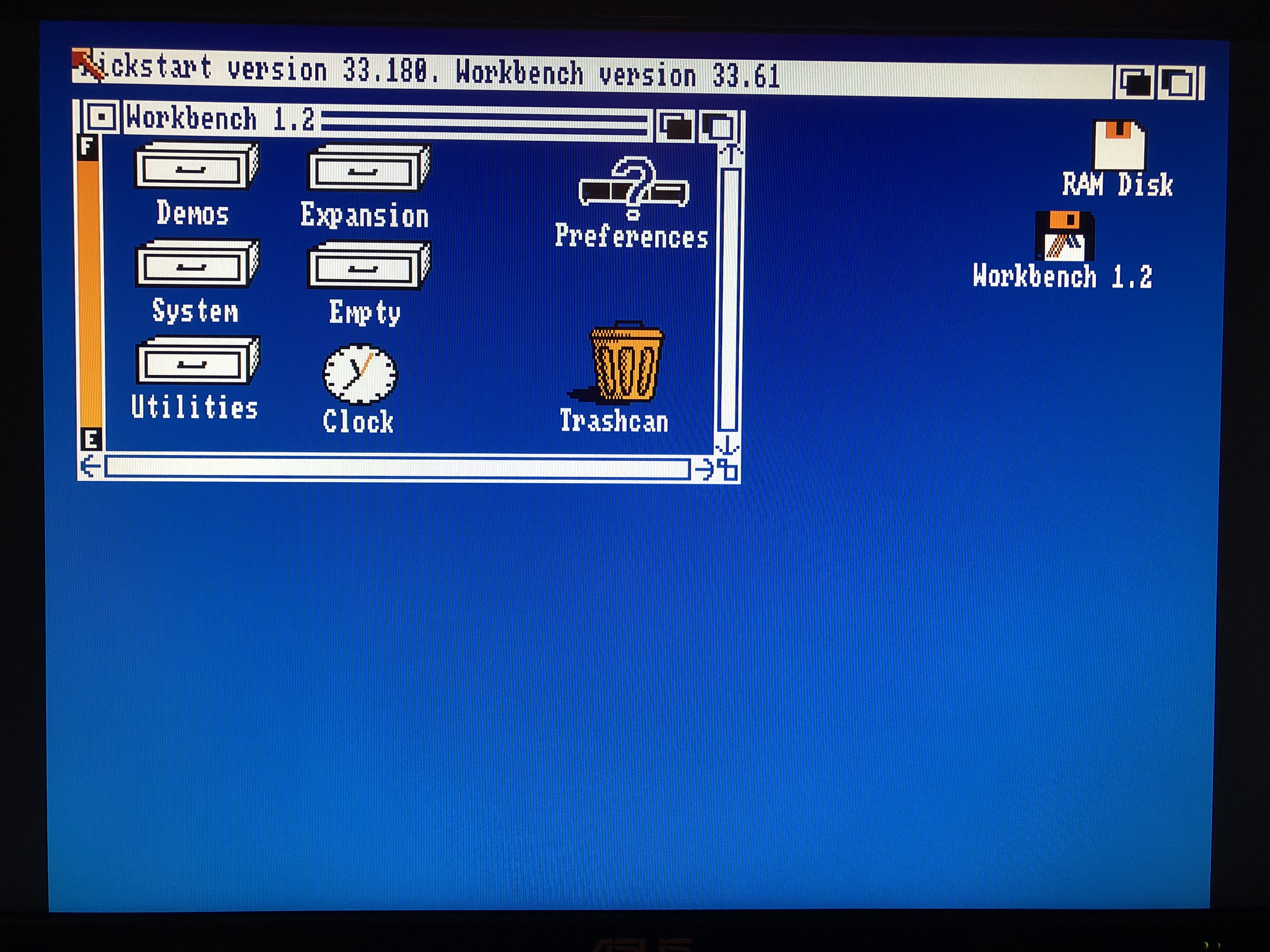Select the Workbench 1.2 disk icon

pos(1064,236)
